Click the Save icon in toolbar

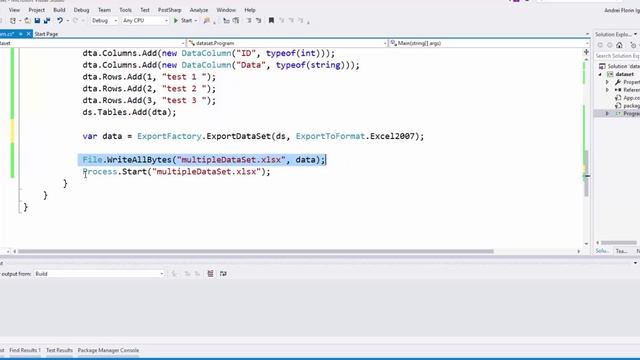37,20
